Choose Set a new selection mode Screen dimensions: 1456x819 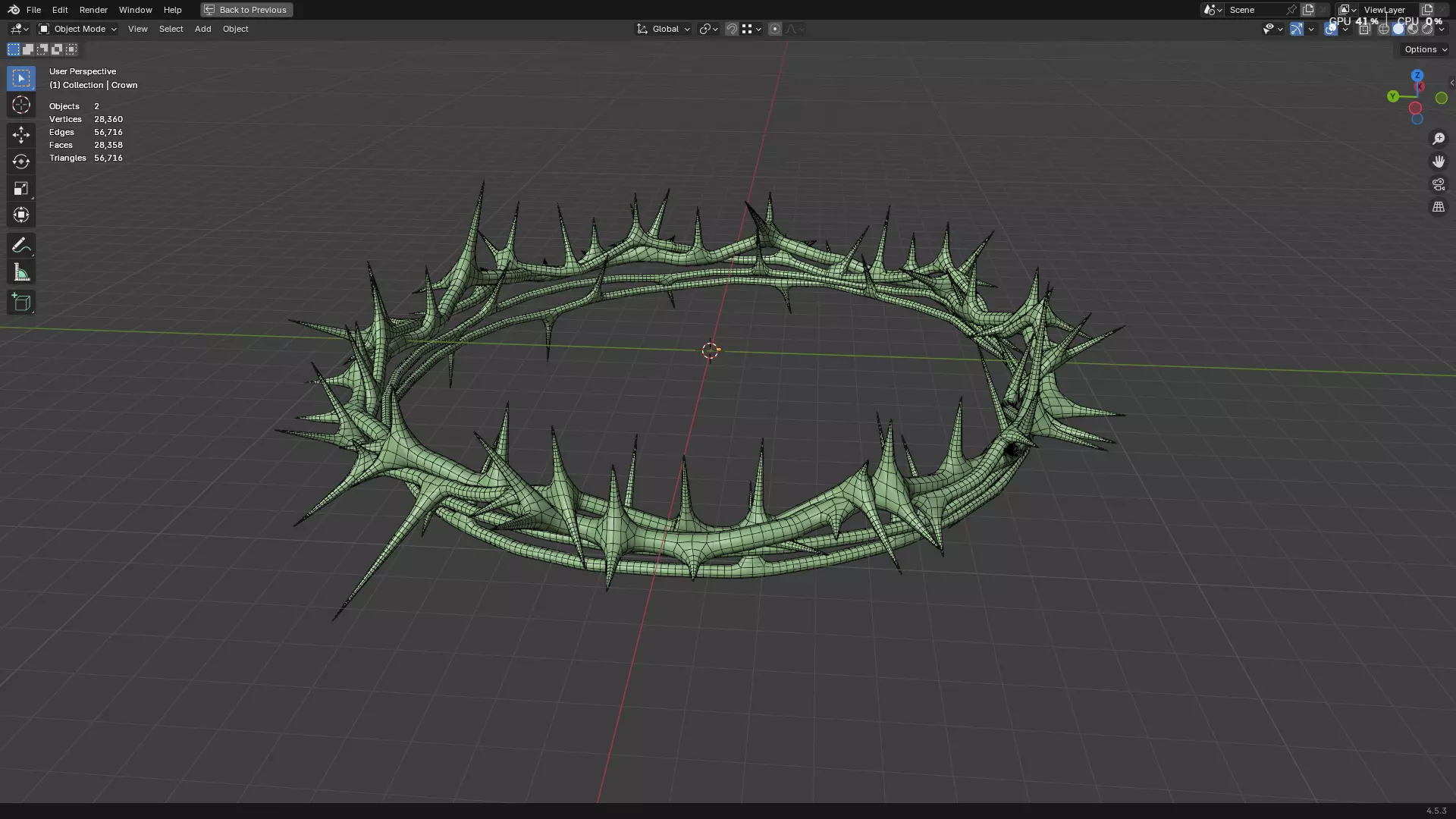pyautogui.click(x=14, y=49)
